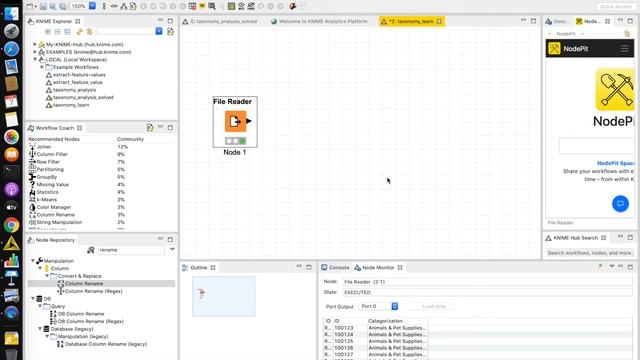Click the red wrench icon in main toolbar
This screenshot has width=640, height=360.
point(293,6)
